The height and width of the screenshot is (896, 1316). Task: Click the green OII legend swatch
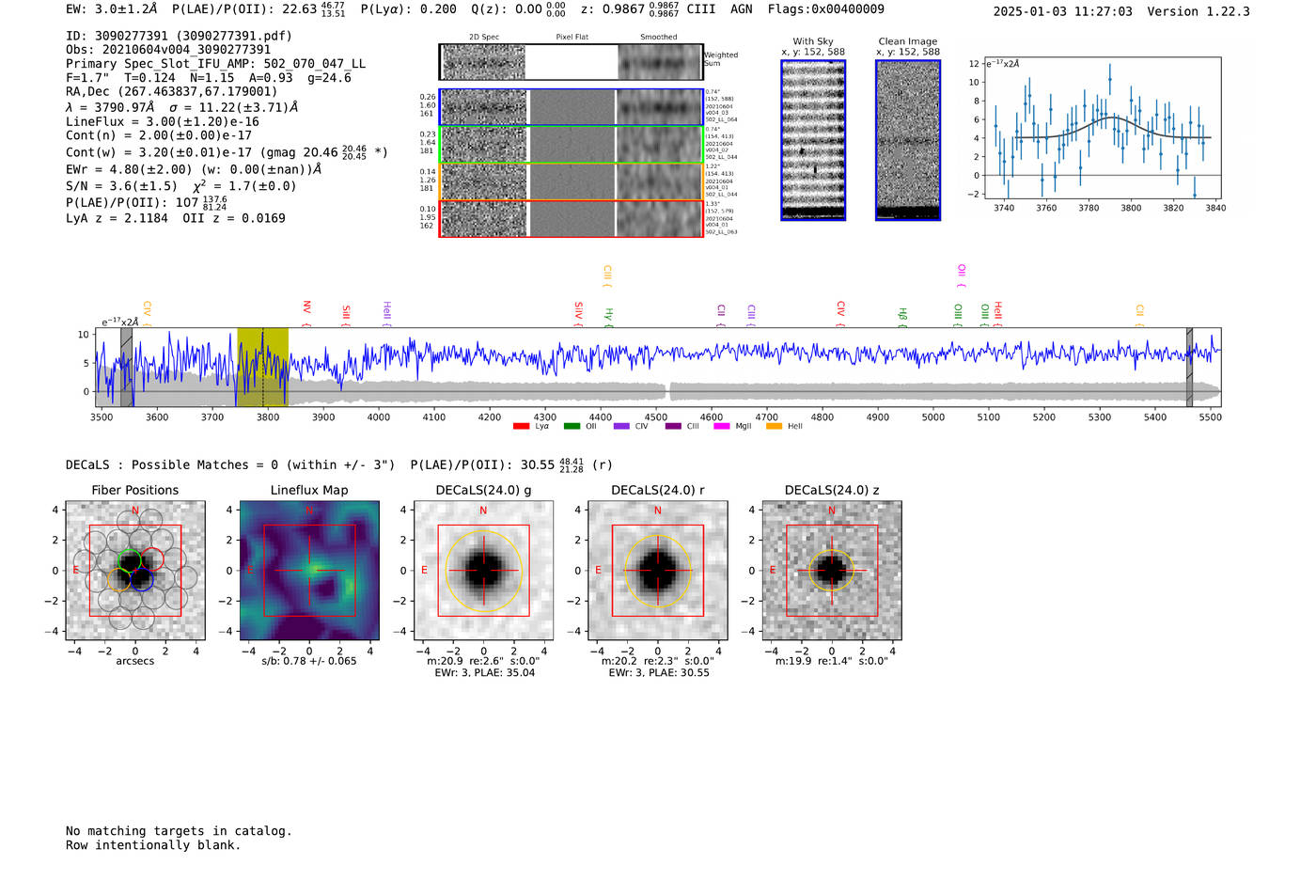coord(572,427)
